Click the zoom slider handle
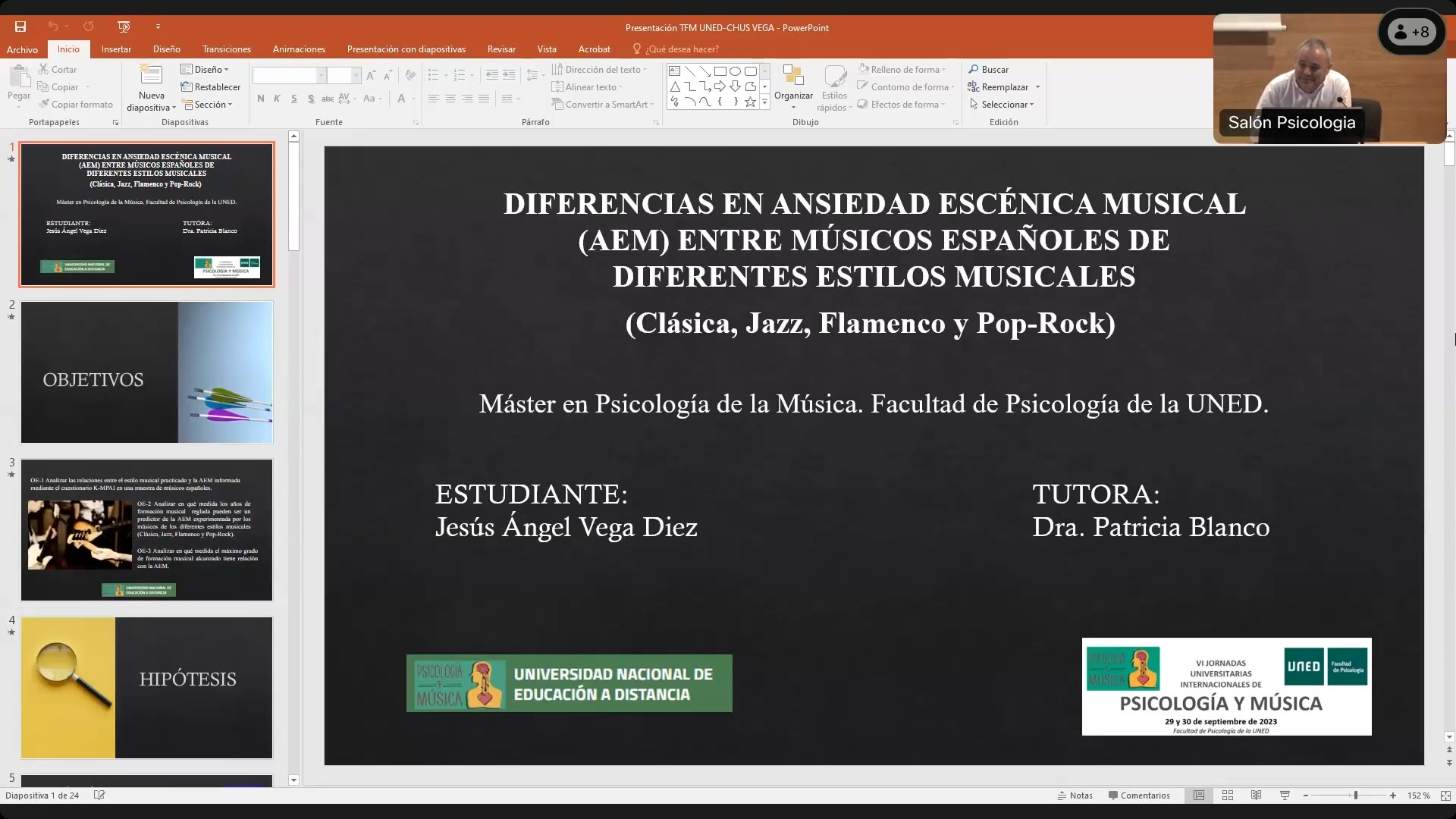Image resolution: width=1456 pixels, height=819 pixels. 1355,795
